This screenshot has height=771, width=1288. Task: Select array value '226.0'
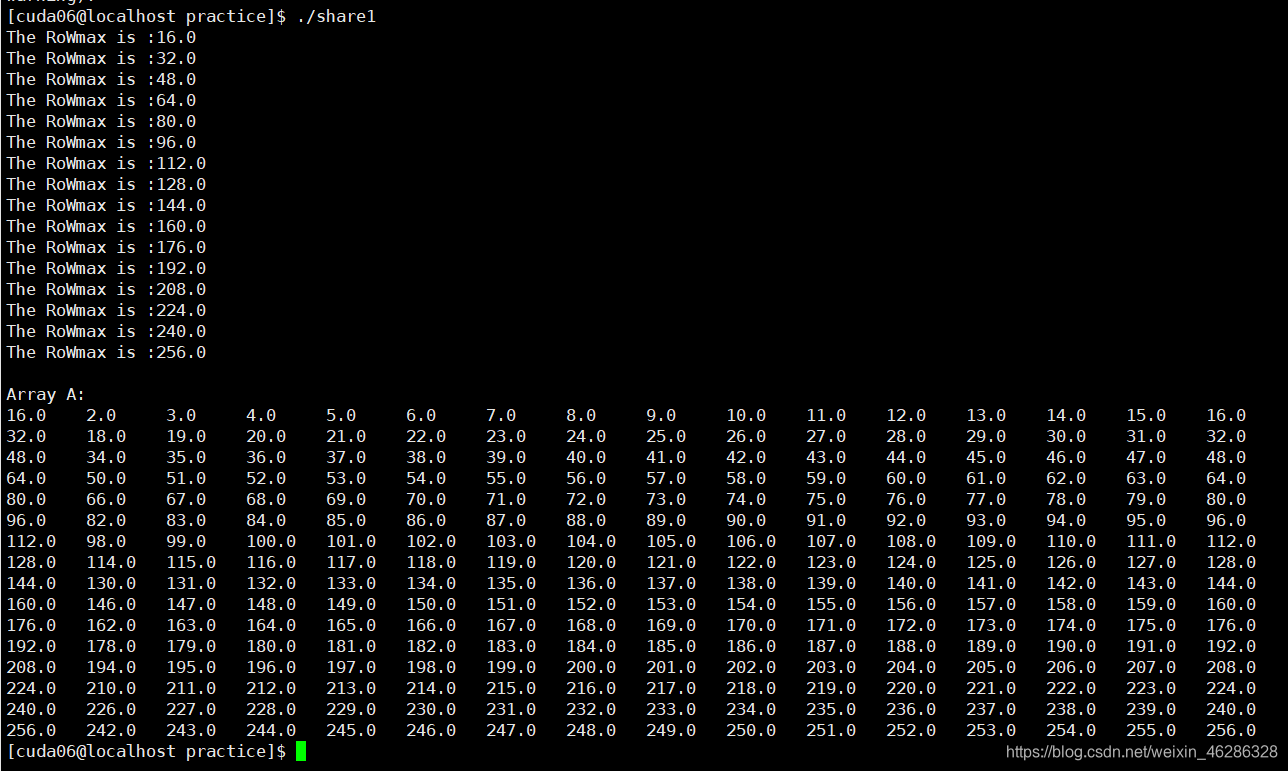[111, 710]
